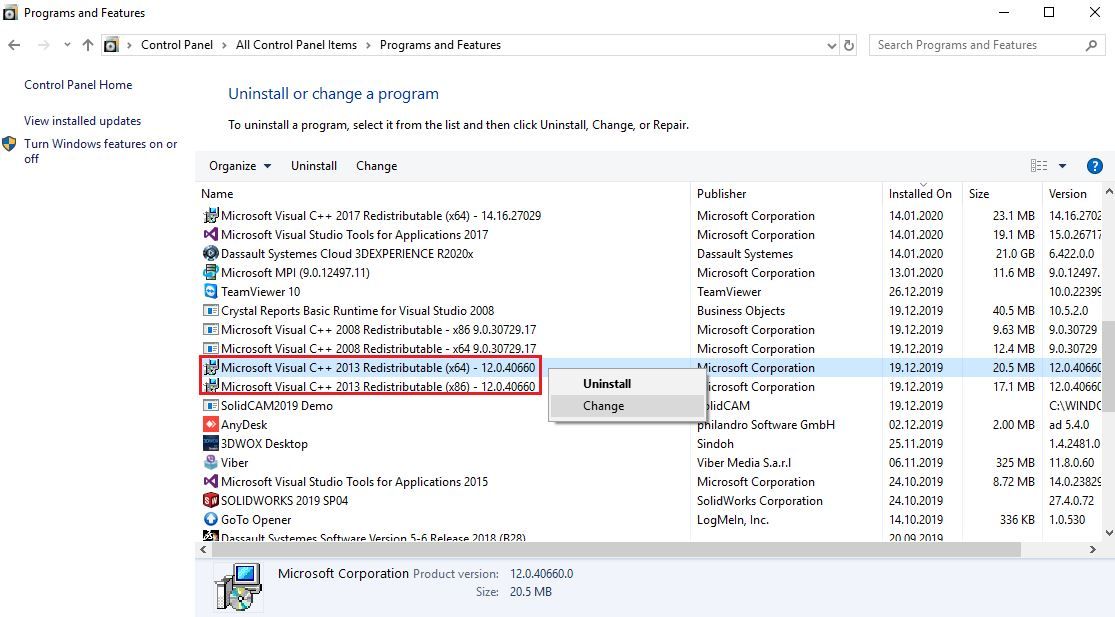Open Turn Windows features on or off

pos(100,151)
